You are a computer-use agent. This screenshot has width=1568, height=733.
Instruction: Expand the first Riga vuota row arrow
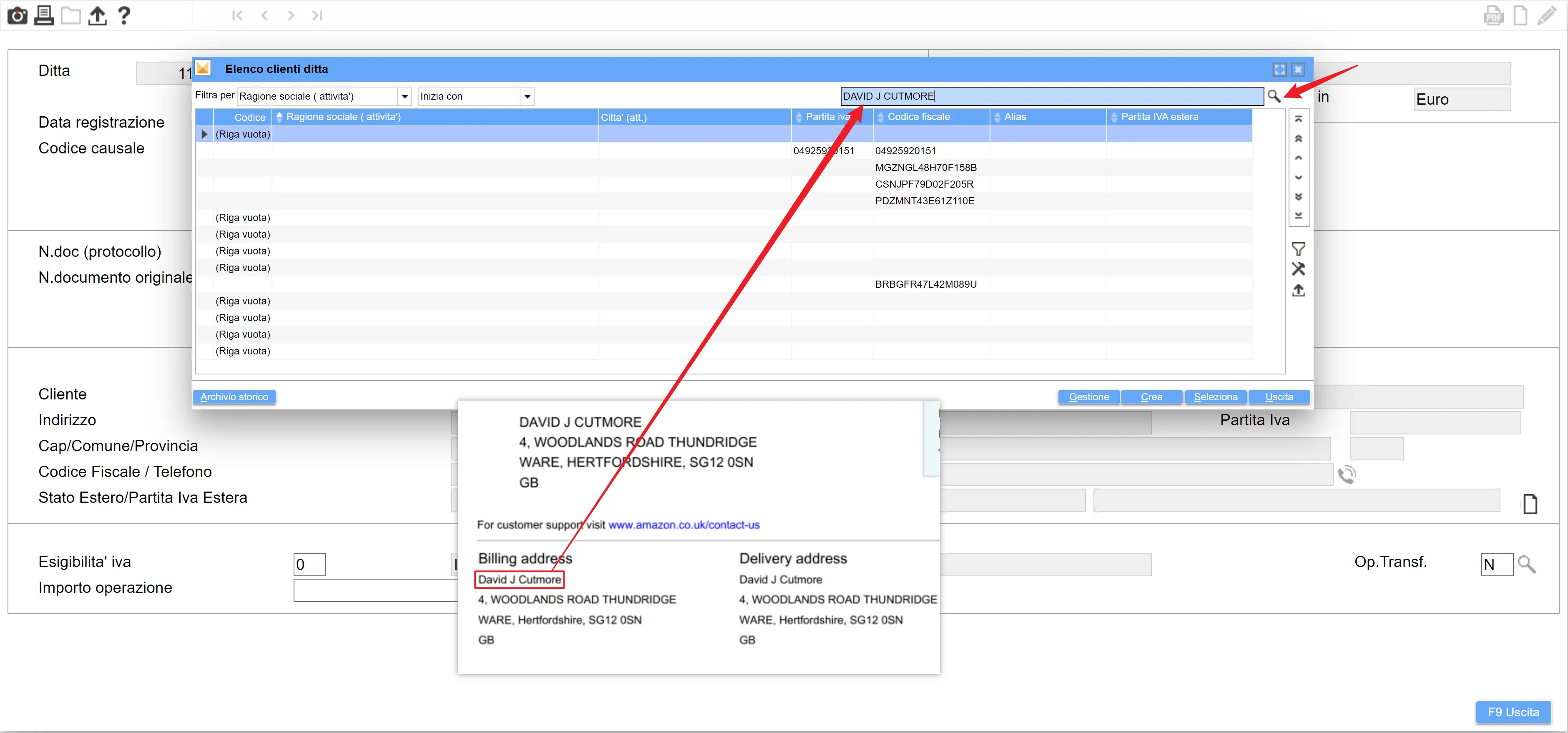(204, 134)
